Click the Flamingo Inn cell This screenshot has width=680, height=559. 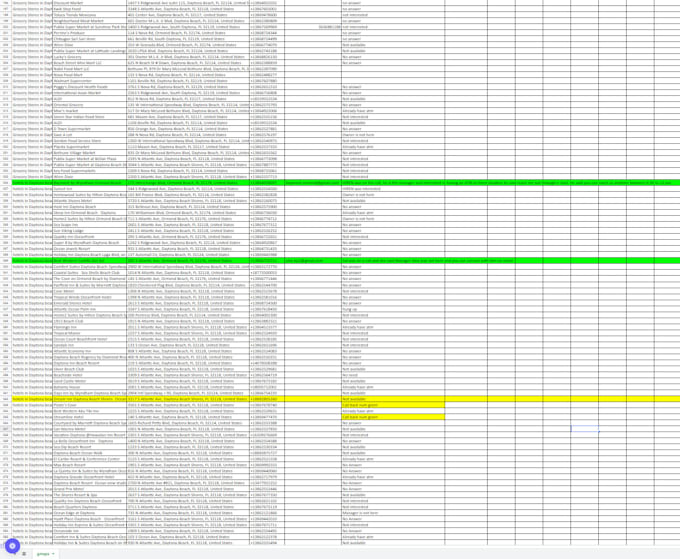[x=90, y=327]
